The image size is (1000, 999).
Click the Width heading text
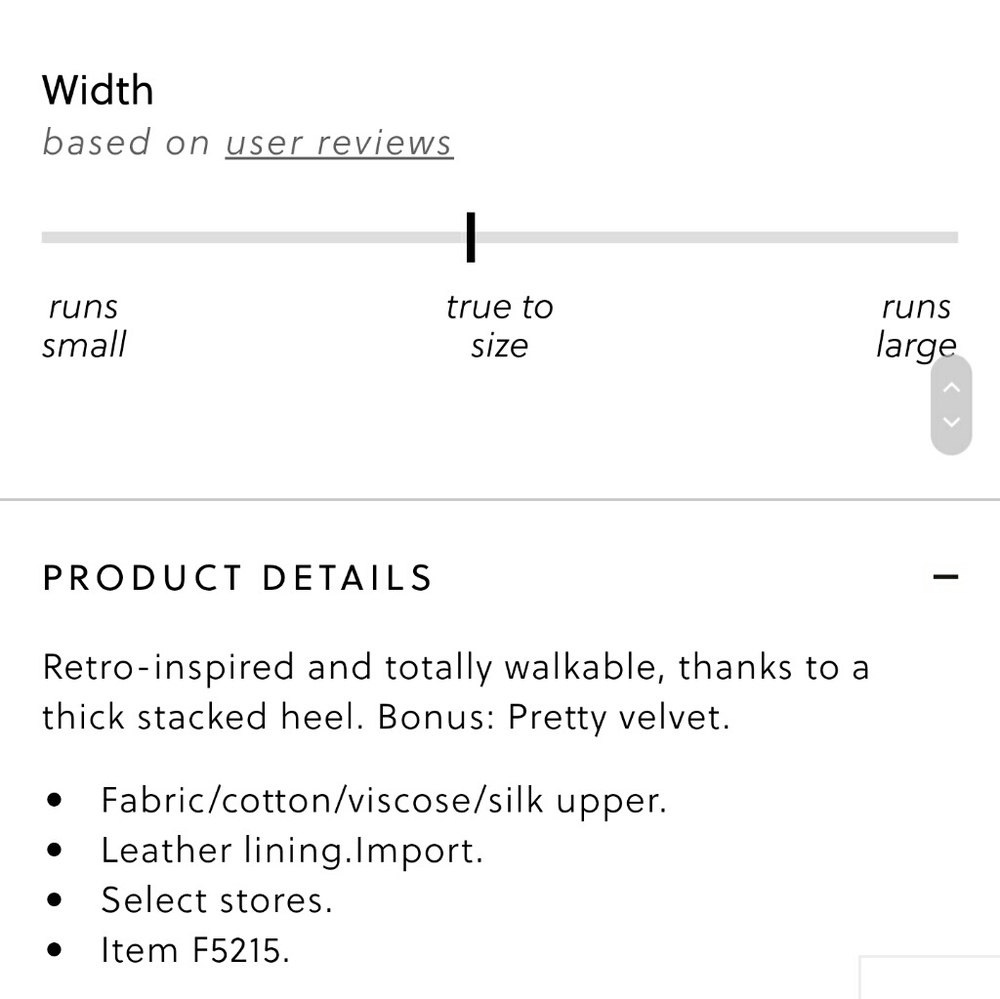98,91
